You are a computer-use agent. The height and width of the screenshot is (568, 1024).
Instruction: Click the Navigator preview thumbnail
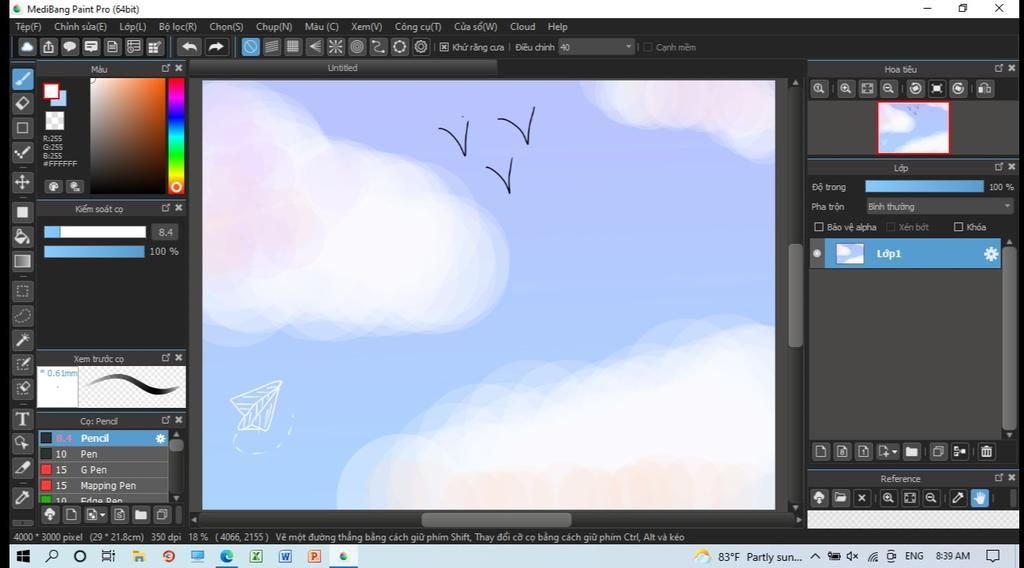[913, 128]
